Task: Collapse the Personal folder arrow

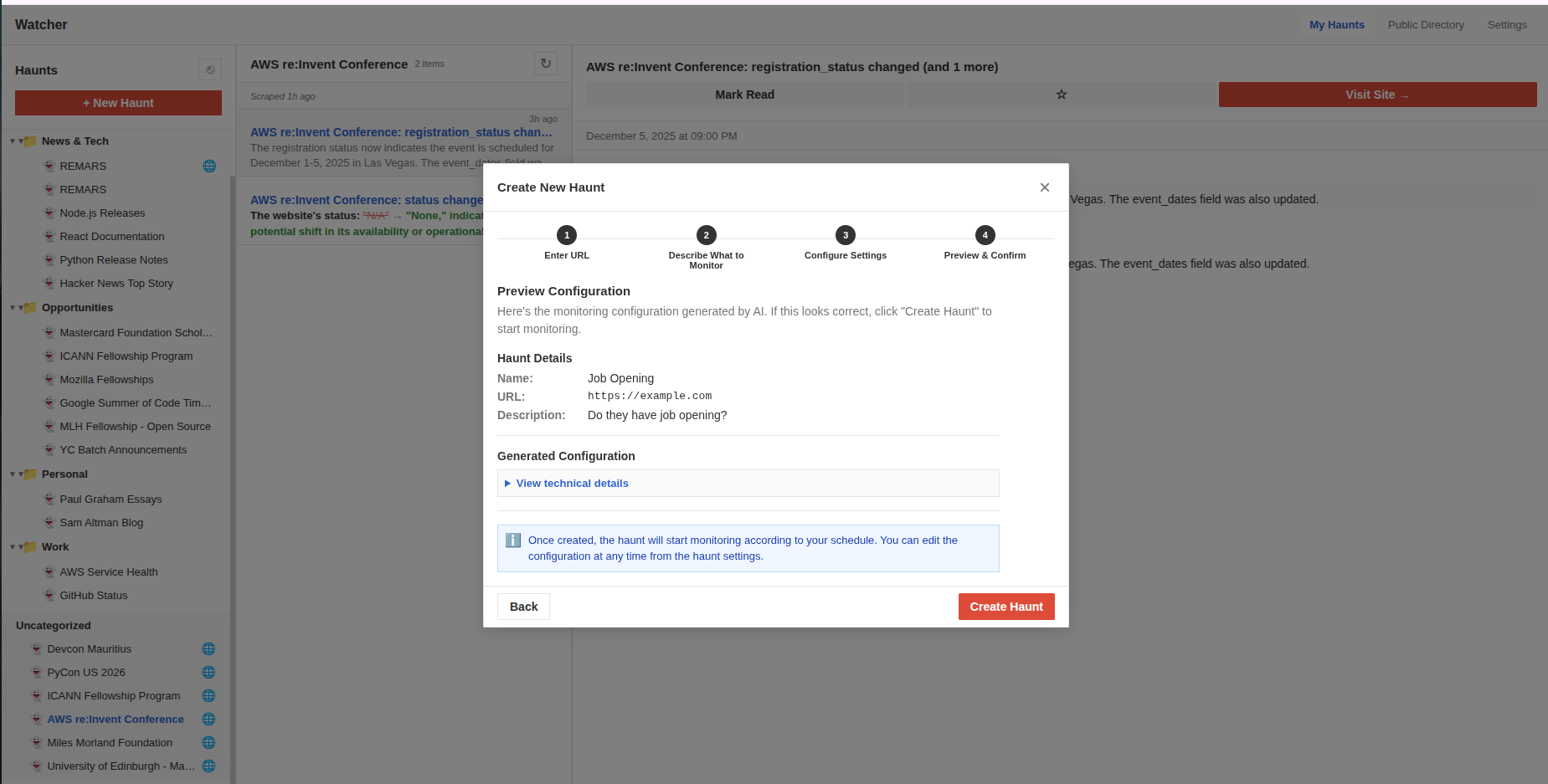Action: [13, 474]
